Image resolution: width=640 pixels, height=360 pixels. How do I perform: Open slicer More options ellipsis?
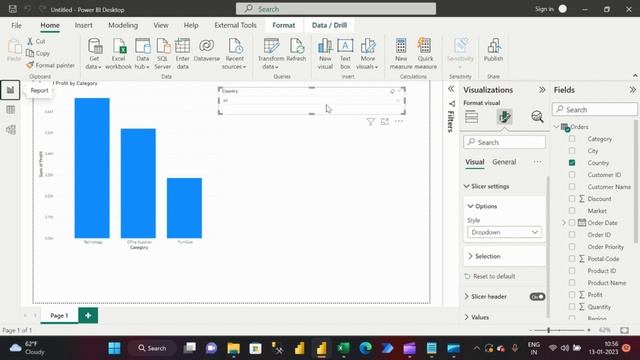tap(399, 121)
